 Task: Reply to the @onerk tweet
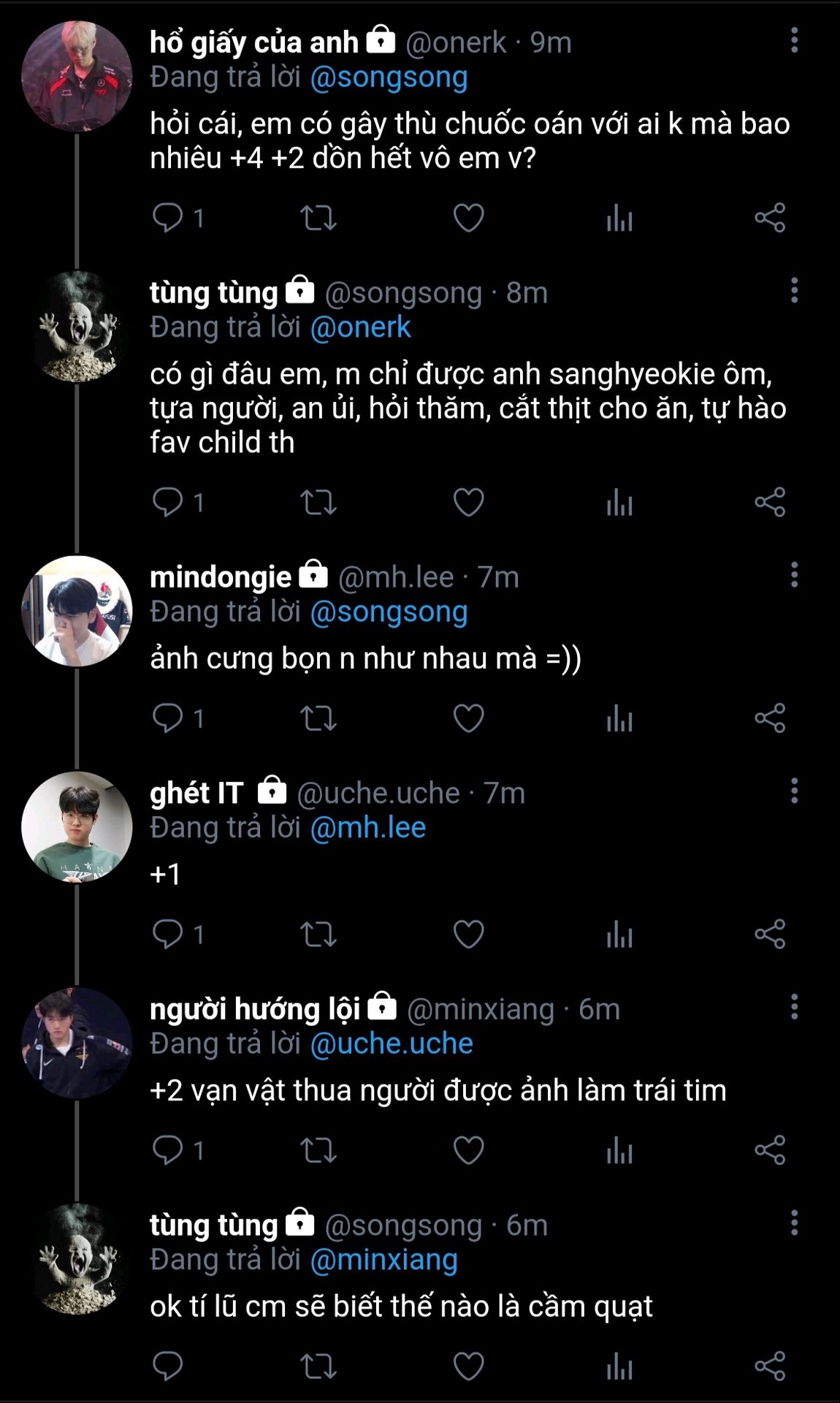coord(168,218)
